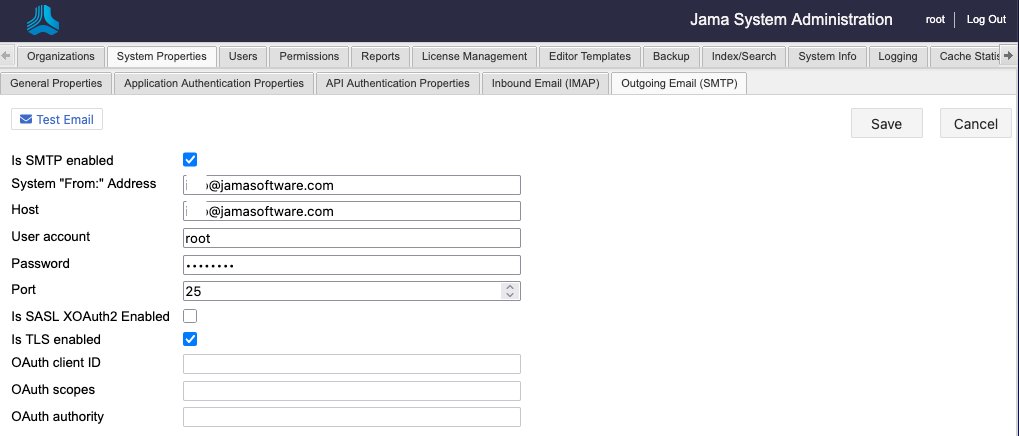Click the User account field
The image size is (1019, 436).
[x=352, y=238]
